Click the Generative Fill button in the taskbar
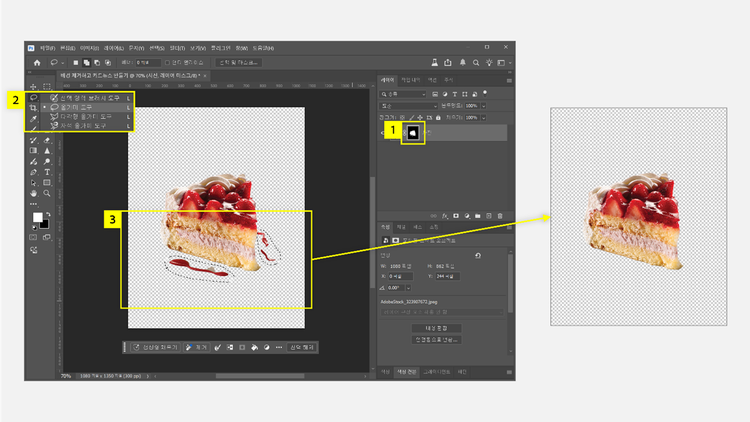The image size is (750, 422). tap(156, 347)
